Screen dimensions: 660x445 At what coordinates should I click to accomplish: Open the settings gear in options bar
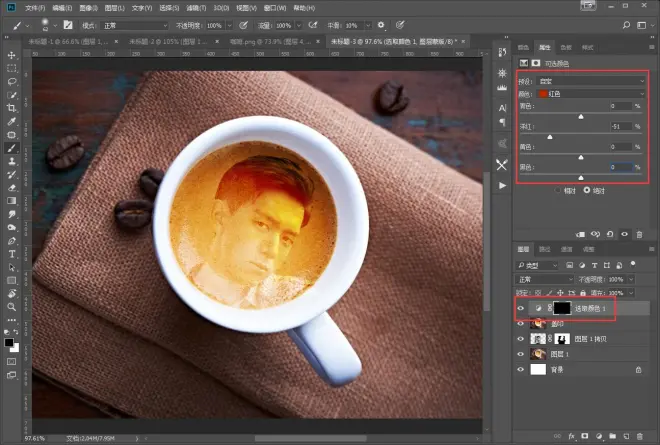click(x=381, y=25)
